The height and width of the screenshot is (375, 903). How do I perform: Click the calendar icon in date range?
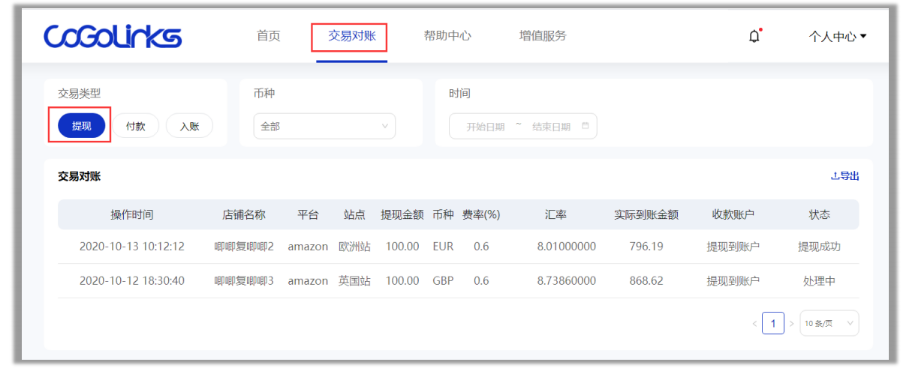tap(585, 126)
